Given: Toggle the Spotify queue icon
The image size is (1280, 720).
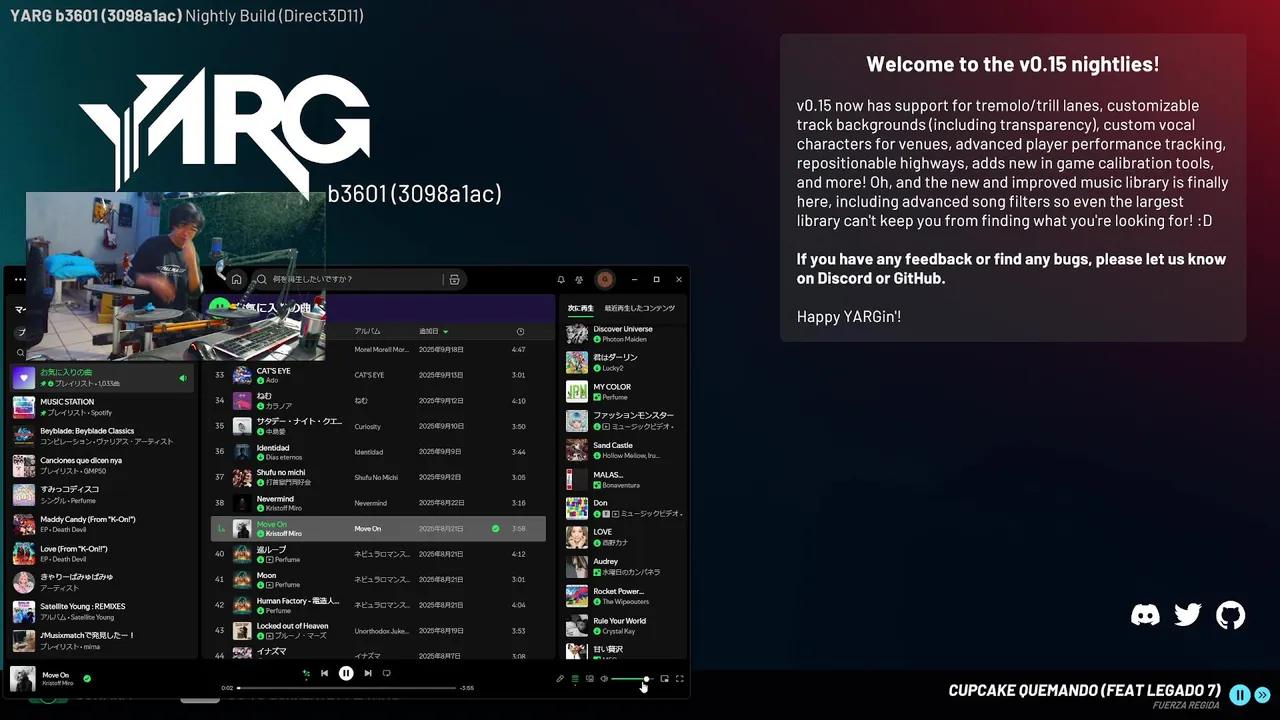Looking at the screenshot, I should tap(575, 679).
